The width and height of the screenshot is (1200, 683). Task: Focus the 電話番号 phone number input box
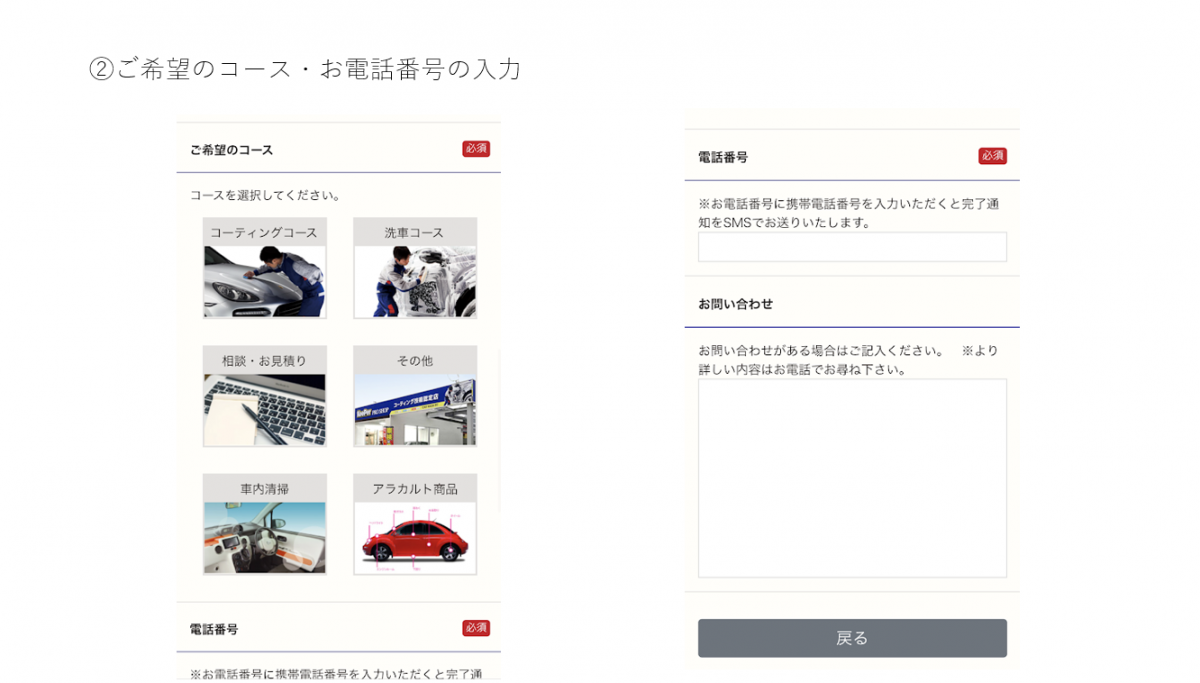[852, 247]
